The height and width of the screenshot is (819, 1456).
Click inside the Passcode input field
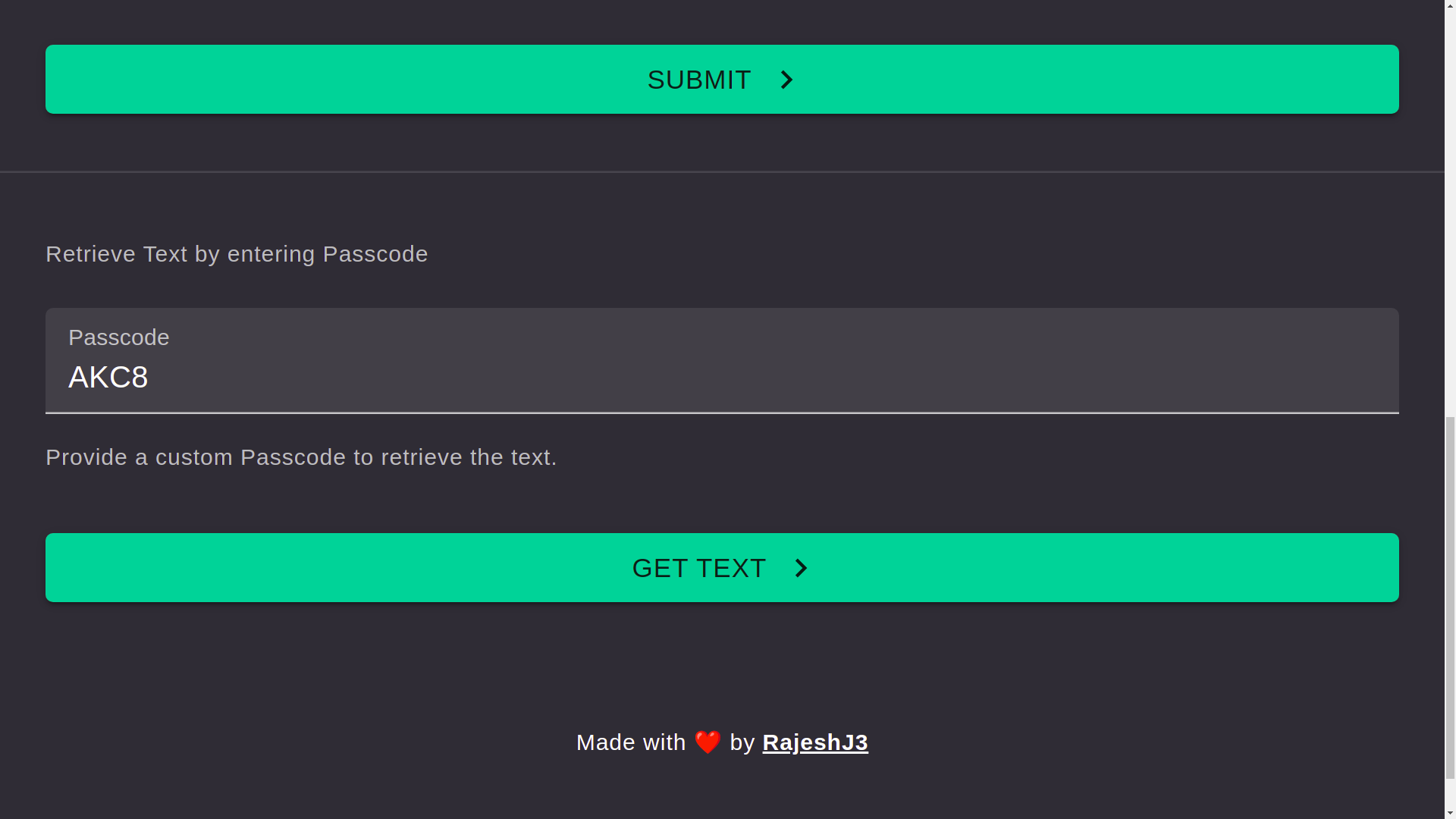(720, 377)
